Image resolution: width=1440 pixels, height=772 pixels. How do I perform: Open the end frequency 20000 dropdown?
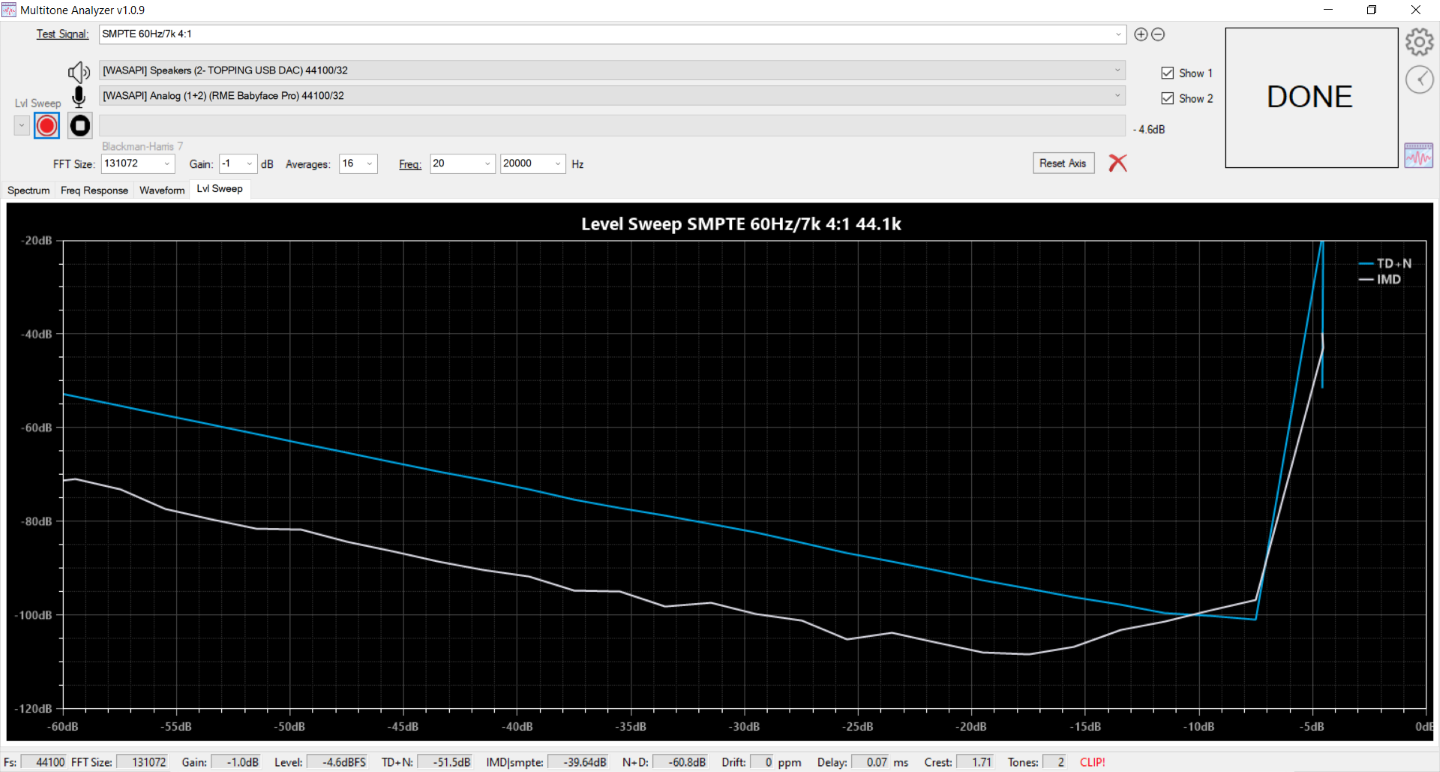click(x=558, y=163)
